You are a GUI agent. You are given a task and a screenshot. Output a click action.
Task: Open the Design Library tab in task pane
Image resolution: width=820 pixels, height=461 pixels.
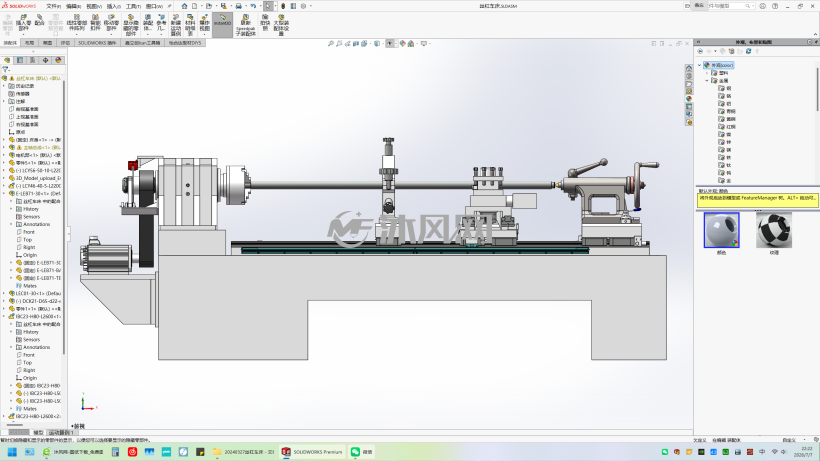click(689, 76)
